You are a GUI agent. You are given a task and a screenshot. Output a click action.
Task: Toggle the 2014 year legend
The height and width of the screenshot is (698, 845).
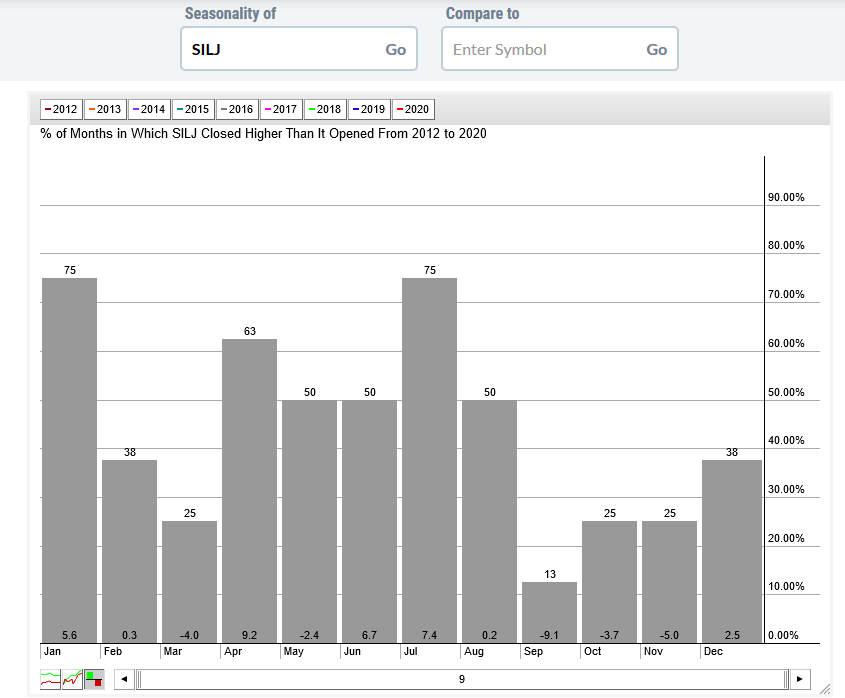(149, 109)
